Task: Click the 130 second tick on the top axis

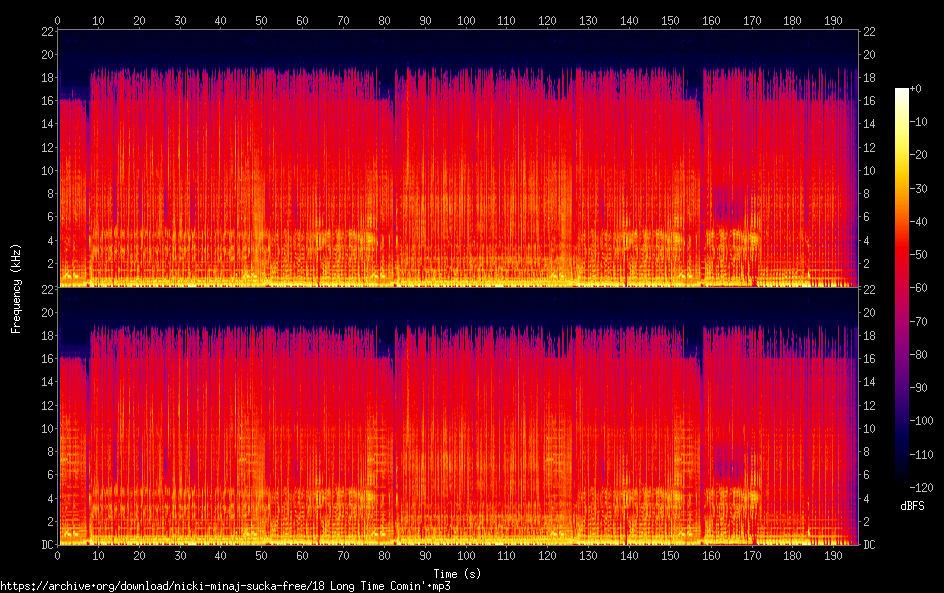Action: point(588,20)
